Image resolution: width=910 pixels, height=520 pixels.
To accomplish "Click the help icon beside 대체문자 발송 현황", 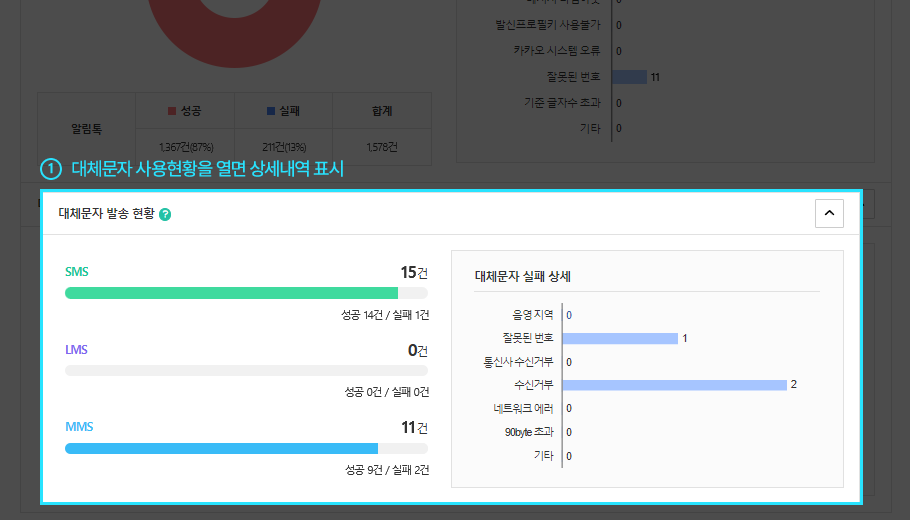I will [x=165, y=214].
